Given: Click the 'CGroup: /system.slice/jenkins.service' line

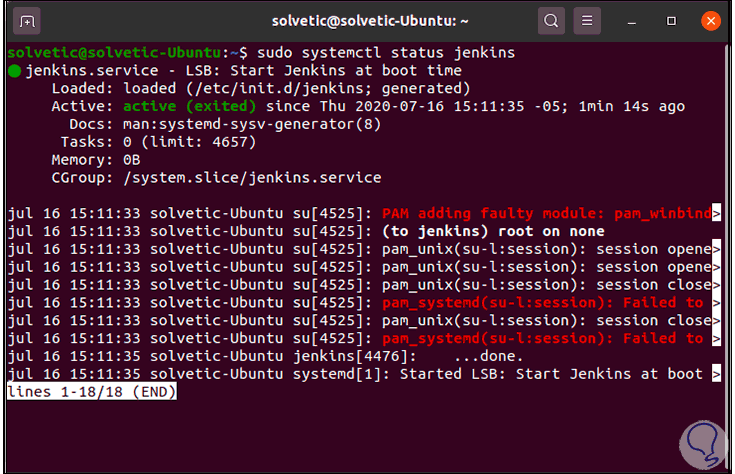Looking at the screenshot, I should coord(216,178).
